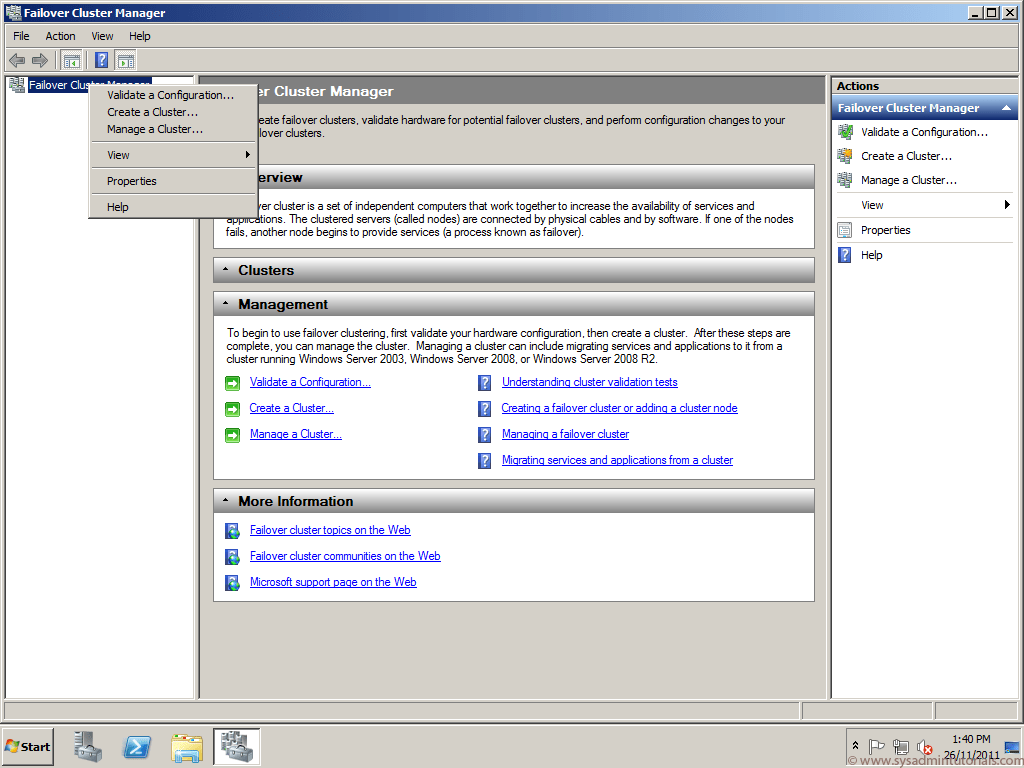Click the Back navigation arrow on the toolbar

point(16,60)
